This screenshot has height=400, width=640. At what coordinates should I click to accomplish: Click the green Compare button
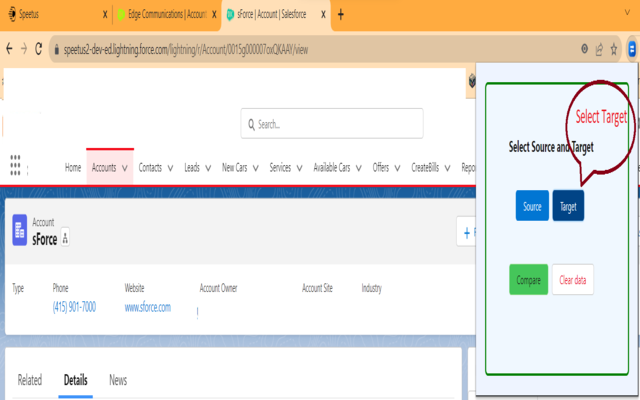[529, 280]
